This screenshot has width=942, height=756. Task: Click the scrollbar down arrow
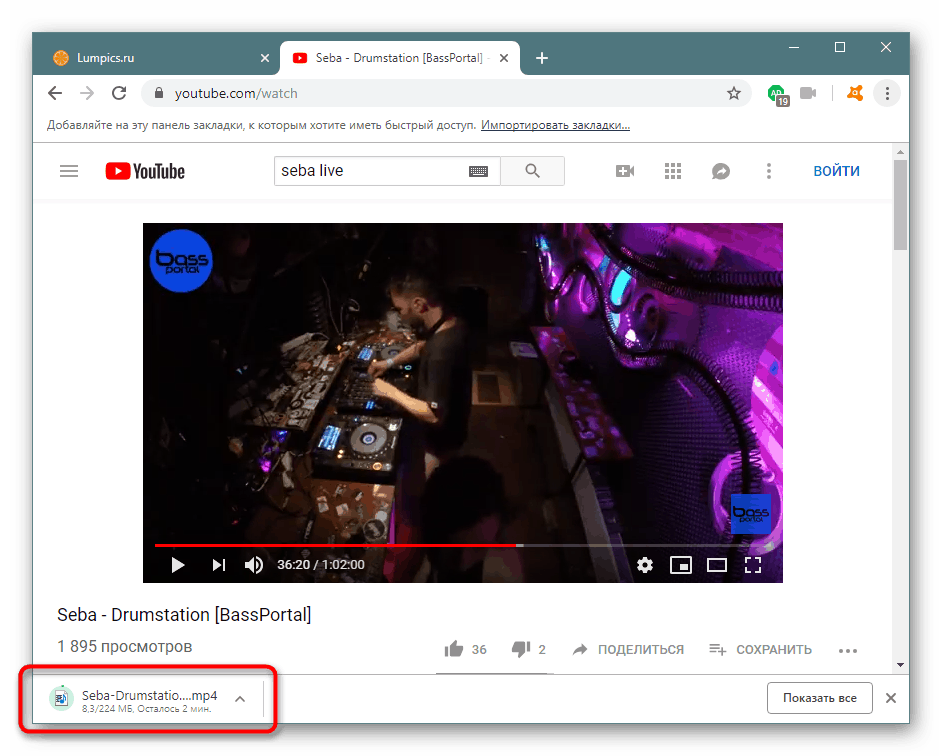point(900,665)
